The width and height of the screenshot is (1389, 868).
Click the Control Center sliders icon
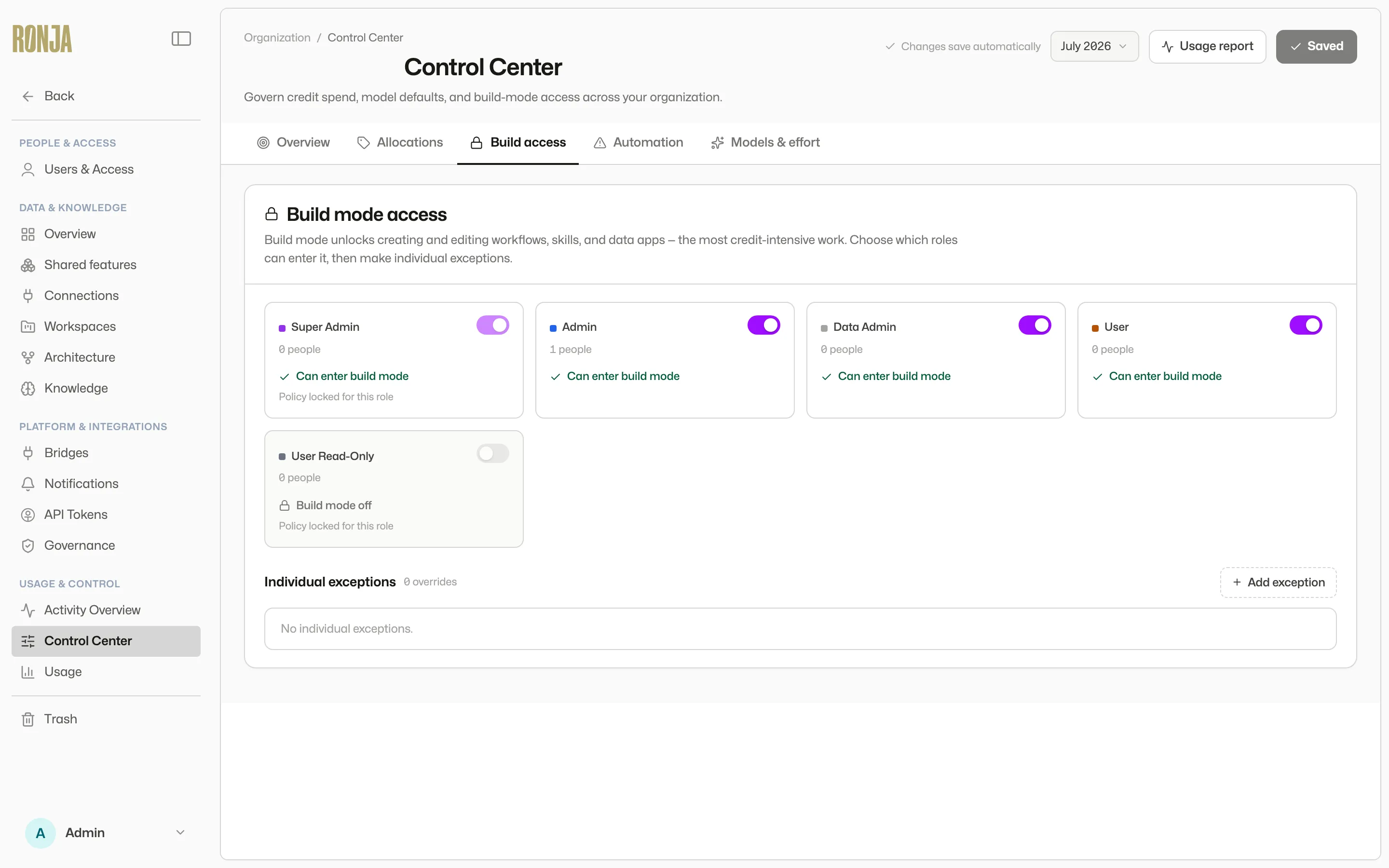[x=27, y=641]
